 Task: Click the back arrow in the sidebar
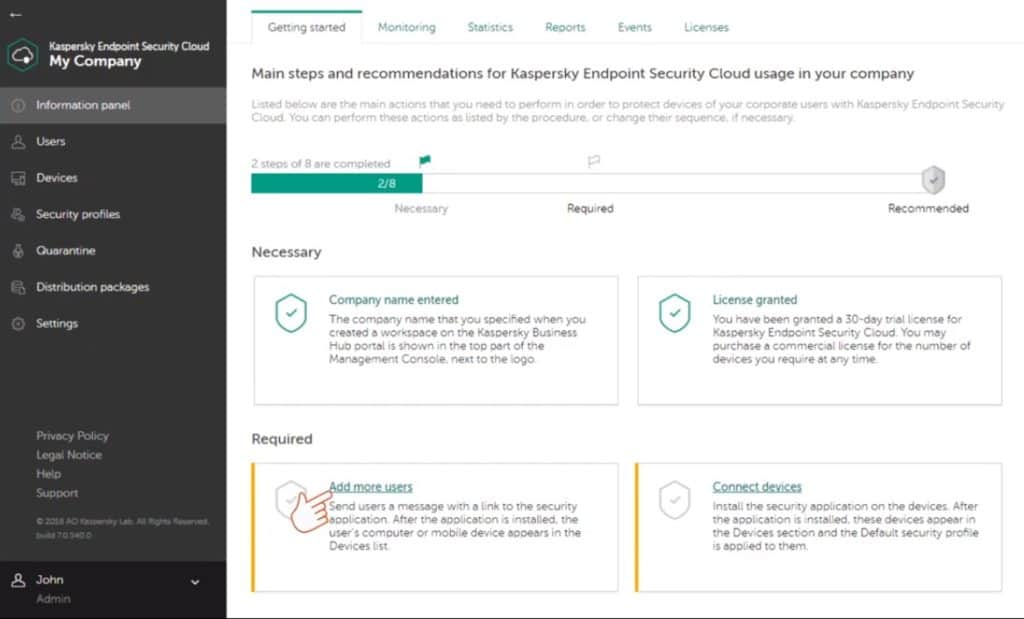coord(16,14)
